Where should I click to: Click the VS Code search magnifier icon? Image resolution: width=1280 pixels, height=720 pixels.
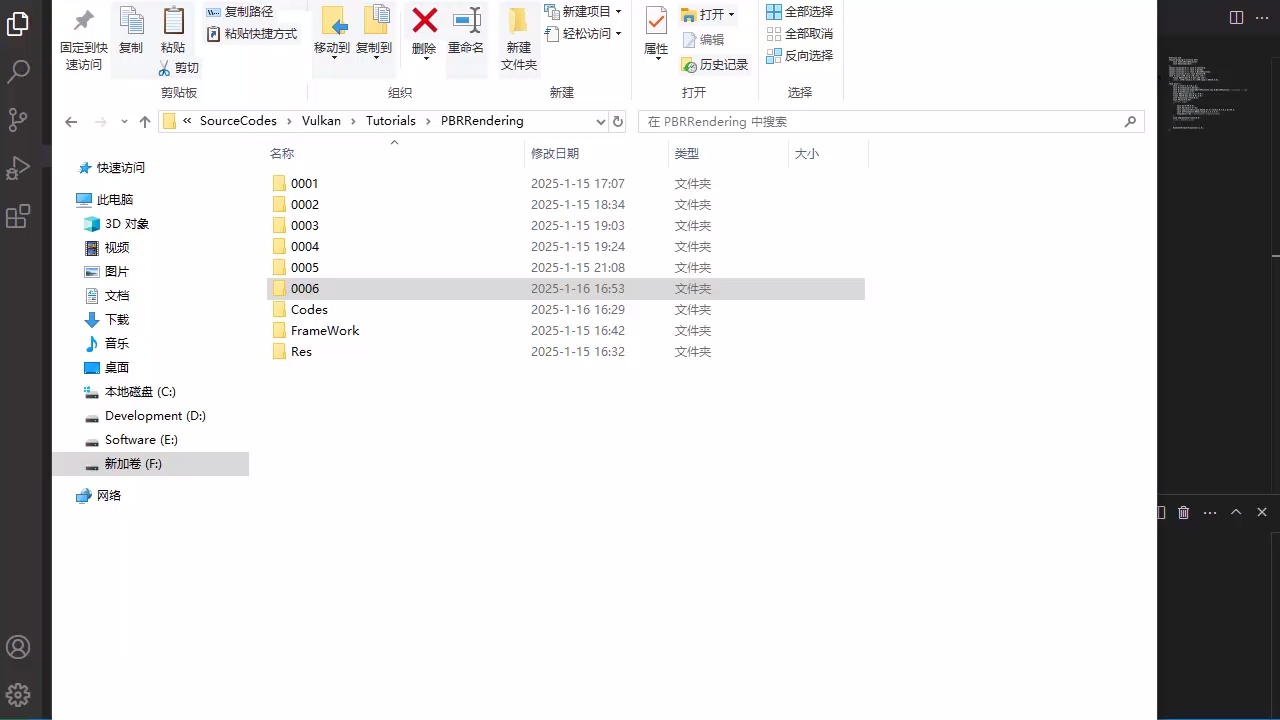click(x=19, y=72)
